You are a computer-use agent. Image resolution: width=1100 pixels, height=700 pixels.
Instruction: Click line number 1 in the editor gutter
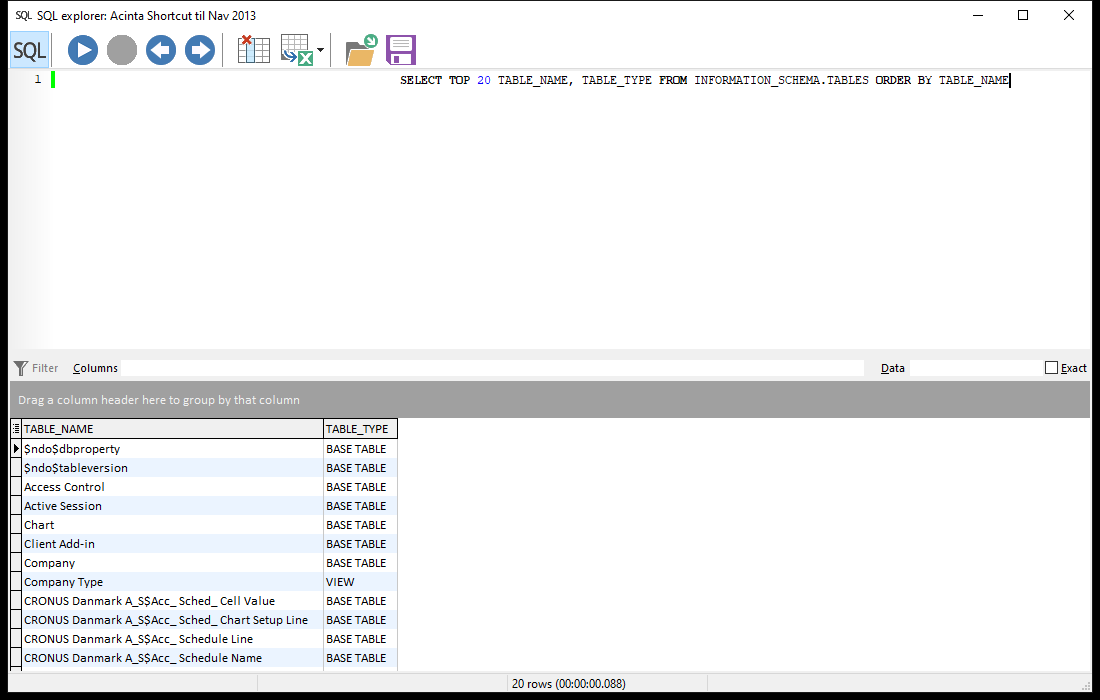tap(38, 79)
